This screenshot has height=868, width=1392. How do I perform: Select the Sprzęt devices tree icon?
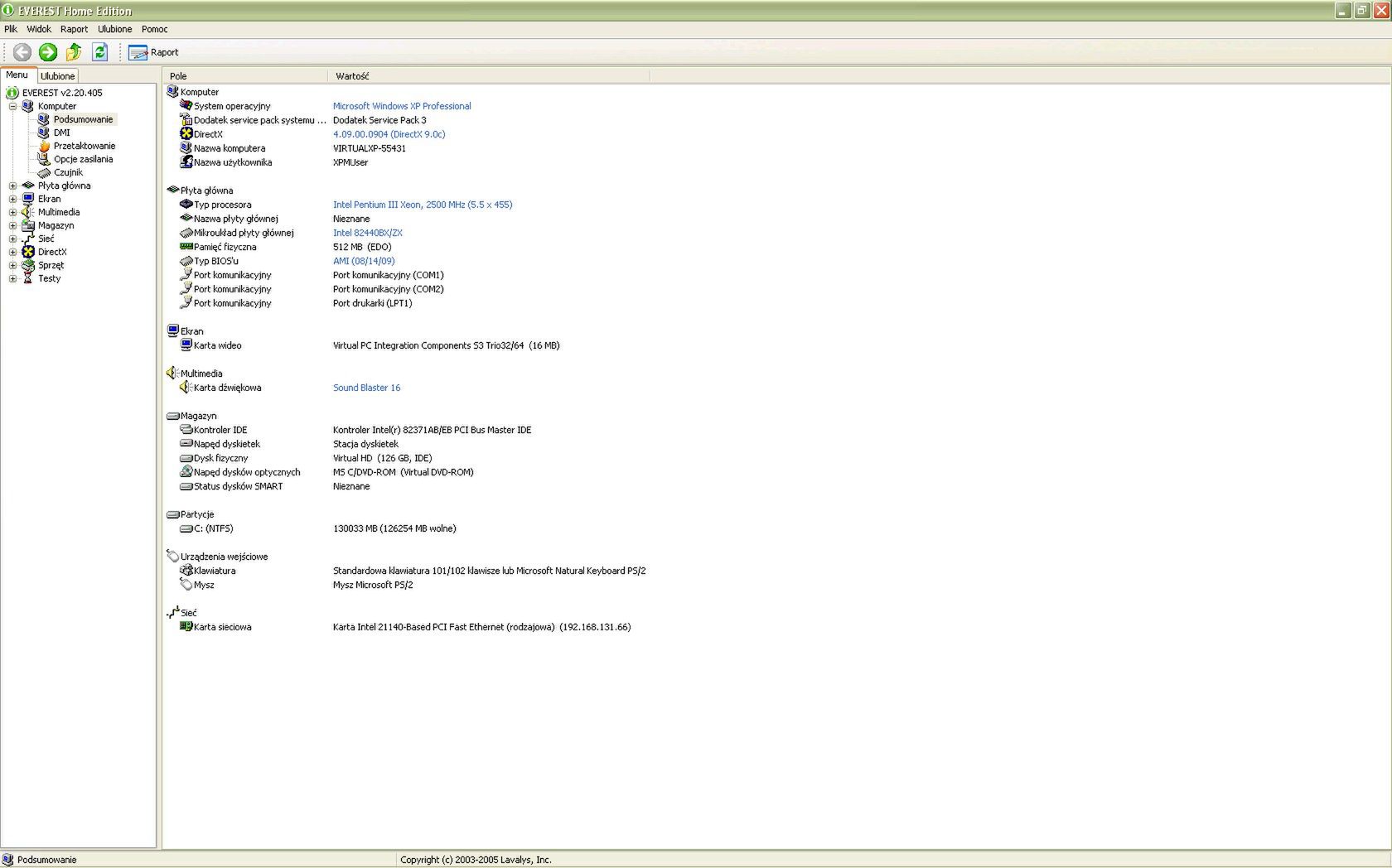[28, 265]
